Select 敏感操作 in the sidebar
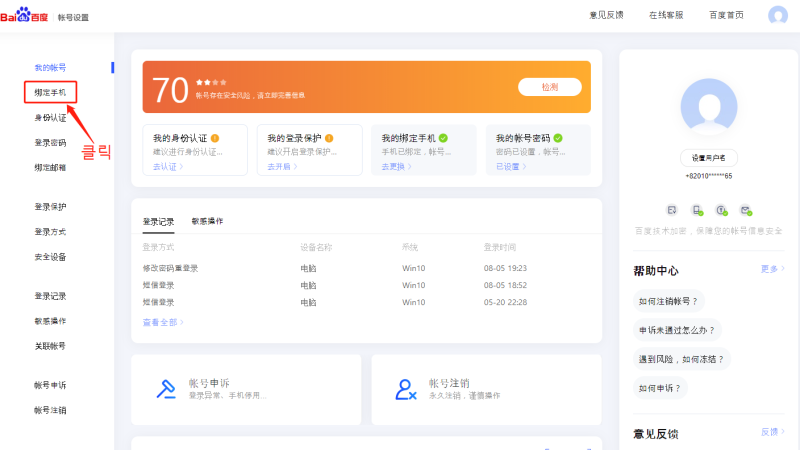Screen dimensions: 800x450 tap(50, 321)
